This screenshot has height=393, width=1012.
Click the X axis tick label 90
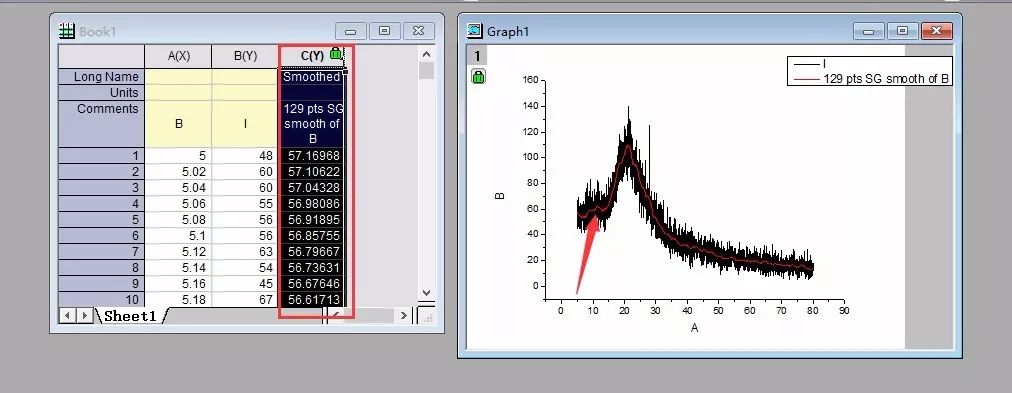[x=843, y=311]
